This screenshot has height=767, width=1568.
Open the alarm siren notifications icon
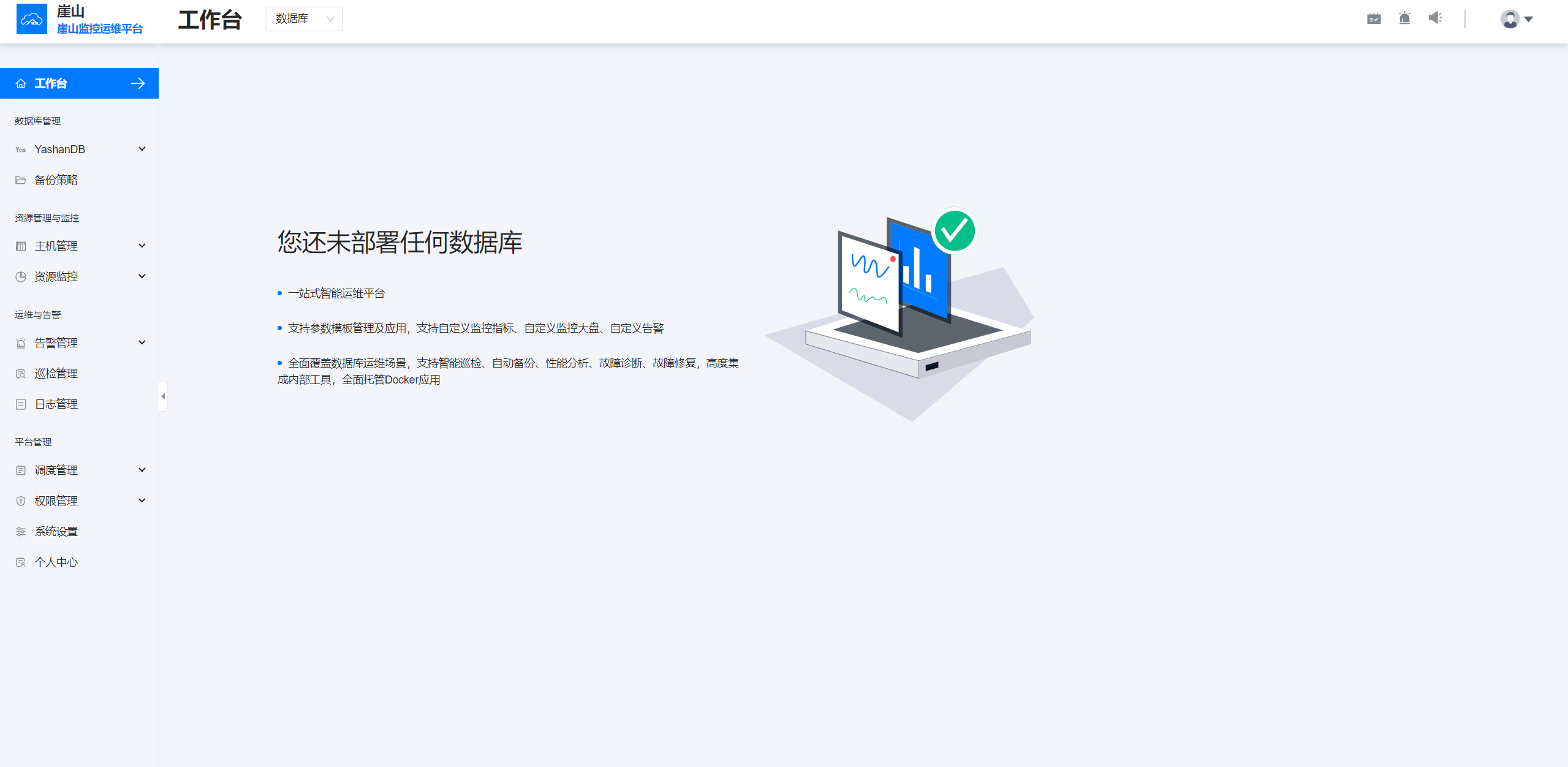pos(1404,18)
